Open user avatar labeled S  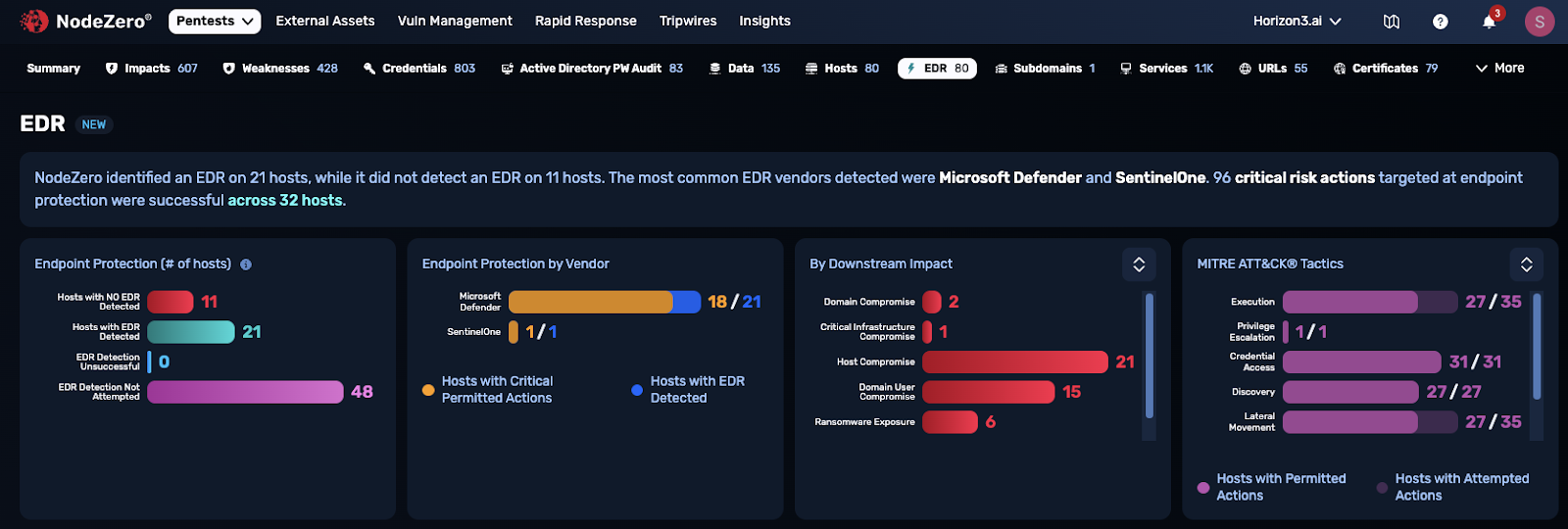1540,22
